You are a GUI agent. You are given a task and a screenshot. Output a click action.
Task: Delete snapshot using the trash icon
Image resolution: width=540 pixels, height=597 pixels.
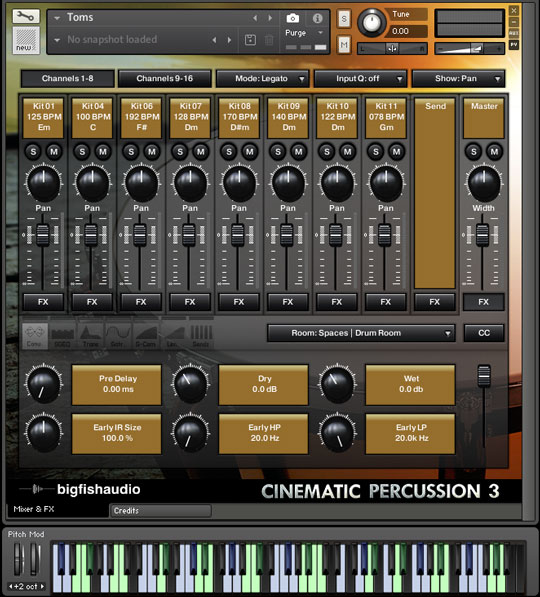pos(269,40)
